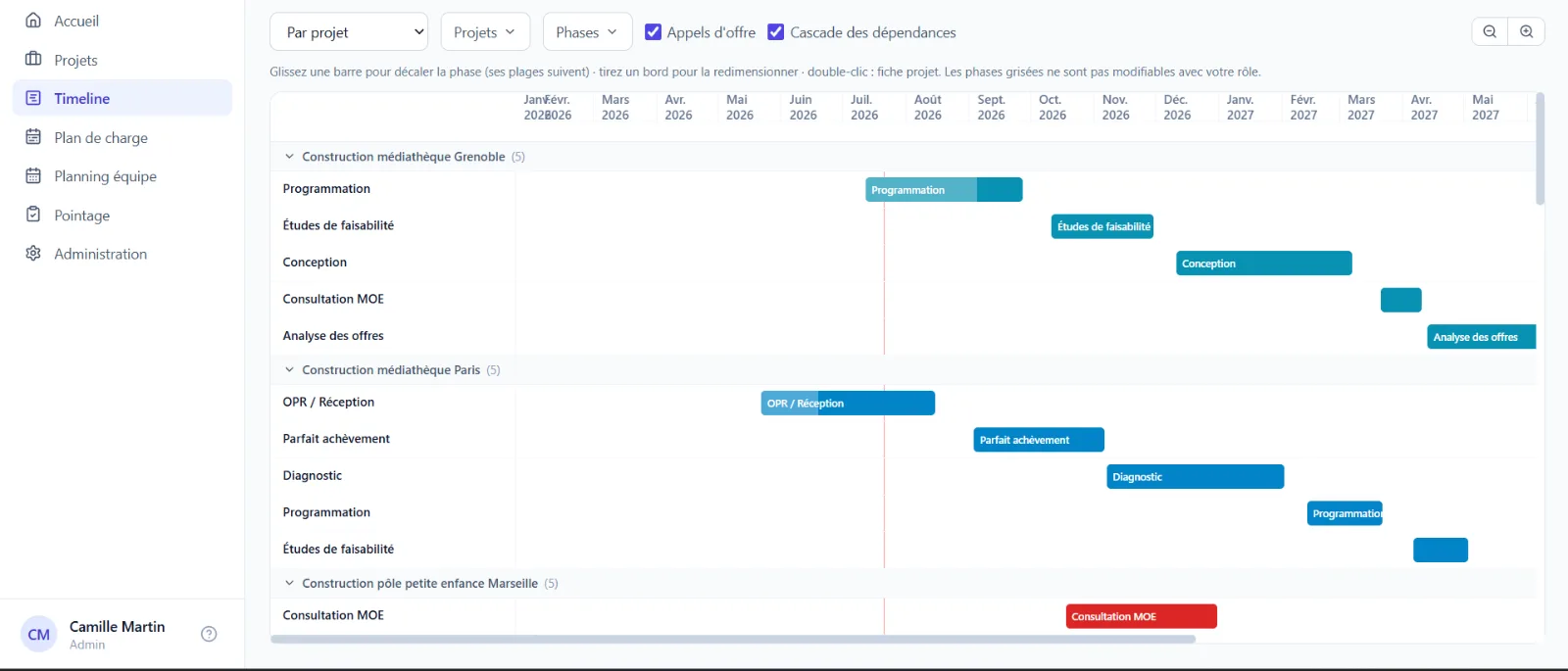Click the vertical scrollbar of the timeline
The image size is (1568, 671).
1540,149
